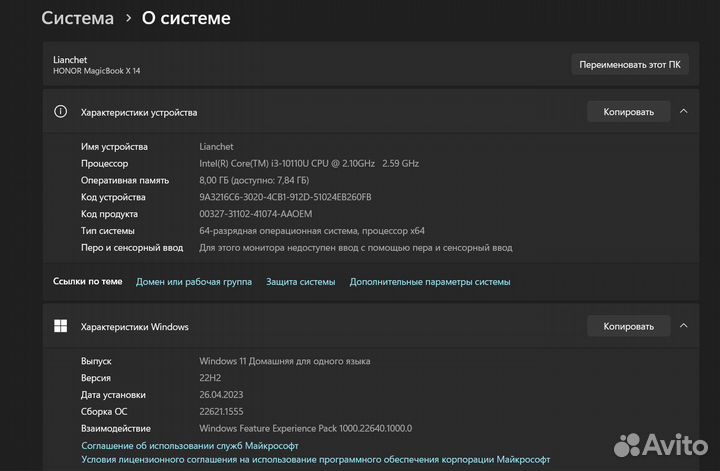Viewport: 720px width, 471px height.
Task: Collapse the Характеристики Windows section chevron
Action: coord(684,326)
